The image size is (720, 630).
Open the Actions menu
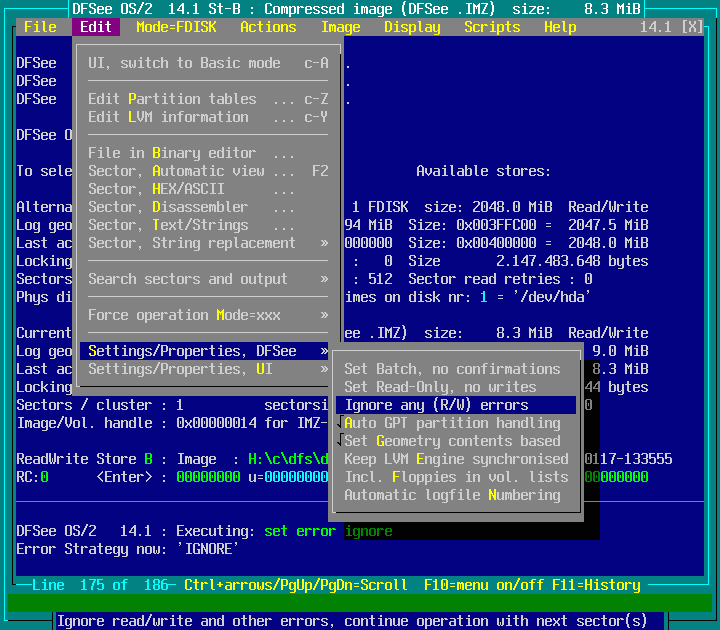coord(268,27)
